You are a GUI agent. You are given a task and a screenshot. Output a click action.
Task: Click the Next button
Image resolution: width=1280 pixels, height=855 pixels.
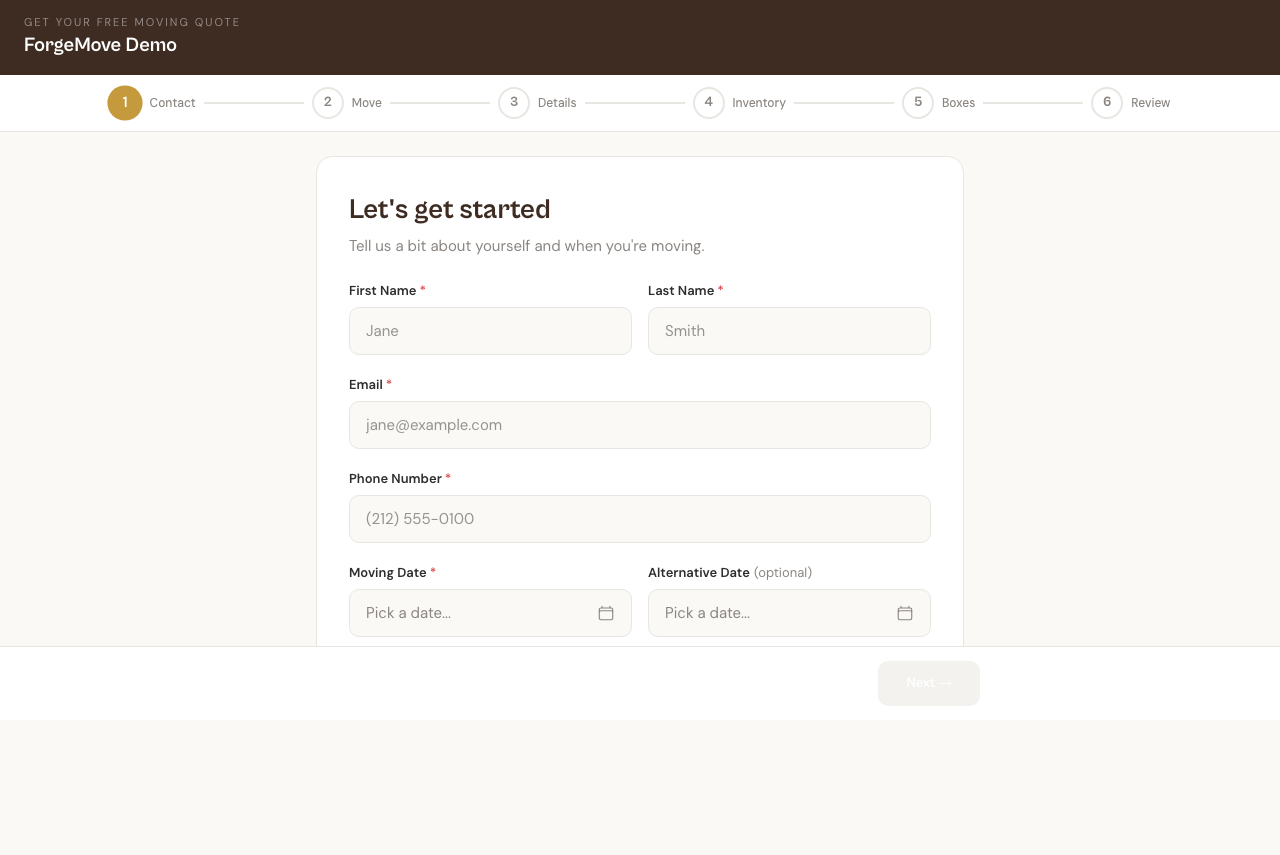coord(929,683)
